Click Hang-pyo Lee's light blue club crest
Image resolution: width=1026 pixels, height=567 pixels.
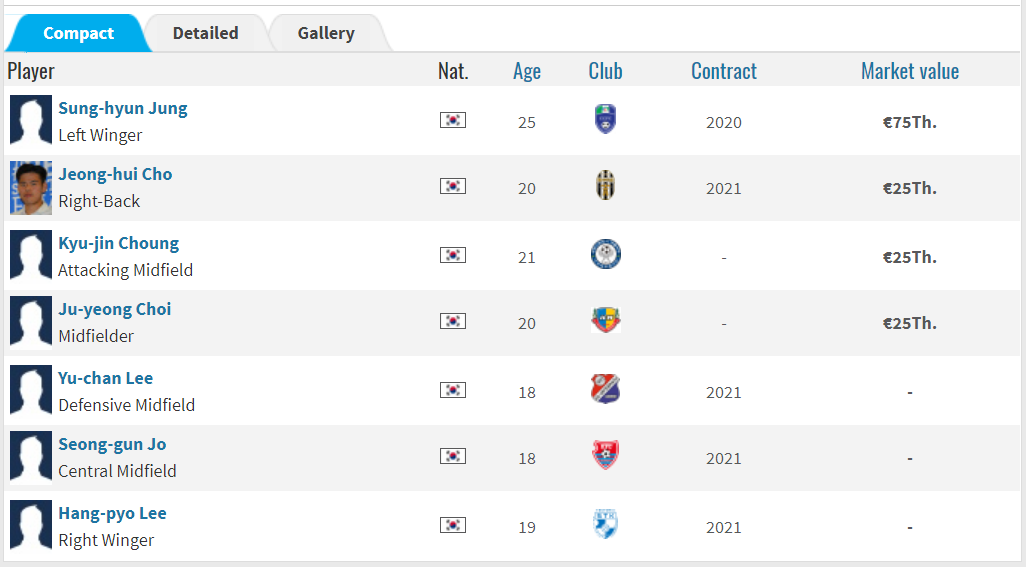pyautogui.click(x=605, y=524)
